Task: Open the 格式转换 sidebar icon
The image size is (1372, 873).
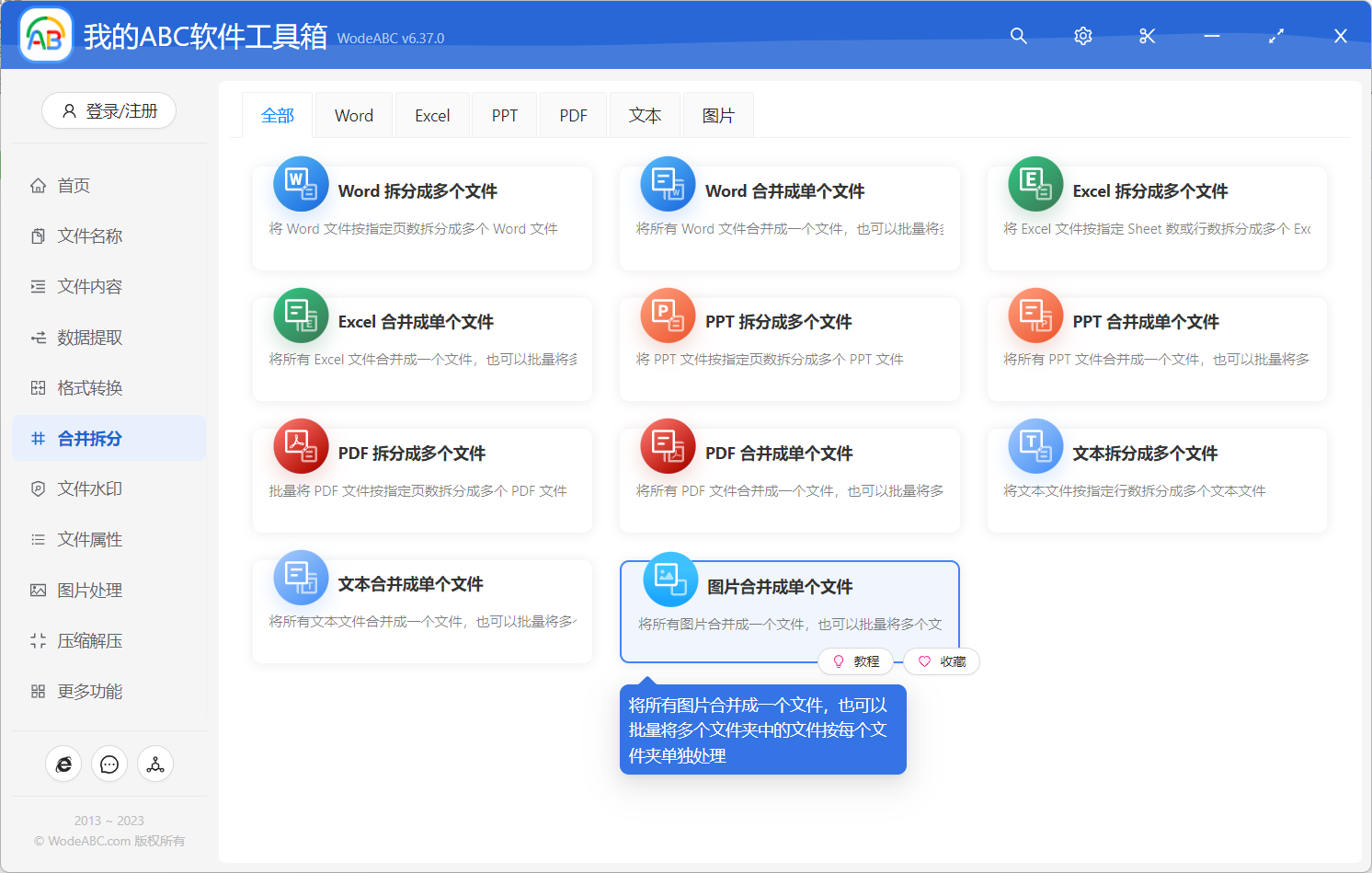Action: 38,387
